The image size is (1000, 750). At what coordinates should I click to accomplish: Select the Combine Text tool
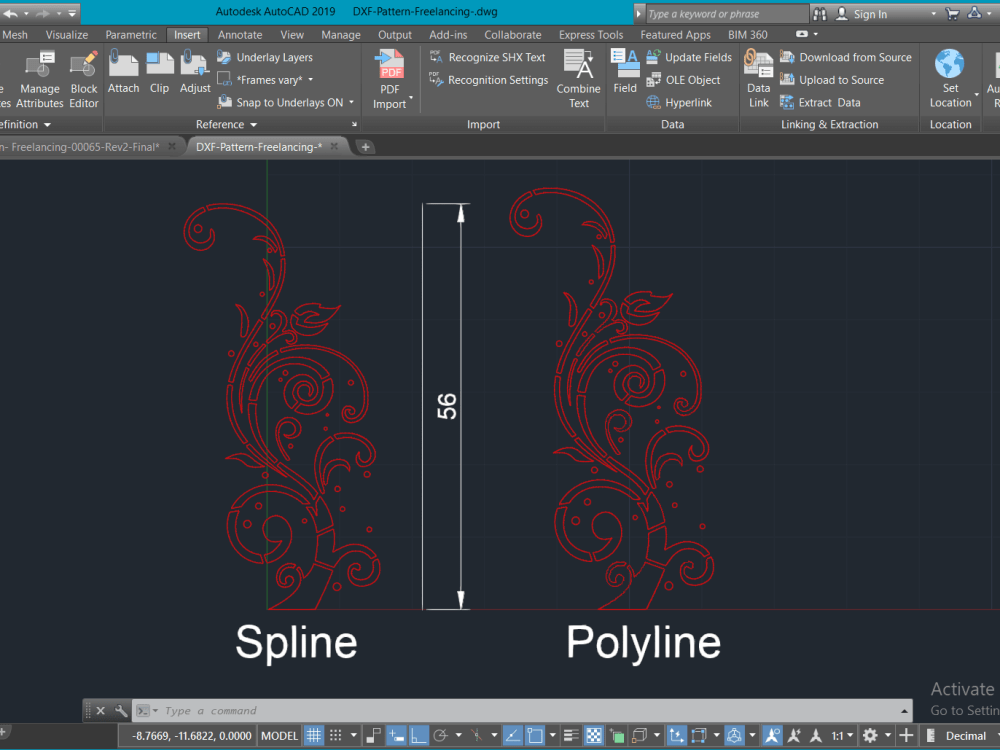578,75
